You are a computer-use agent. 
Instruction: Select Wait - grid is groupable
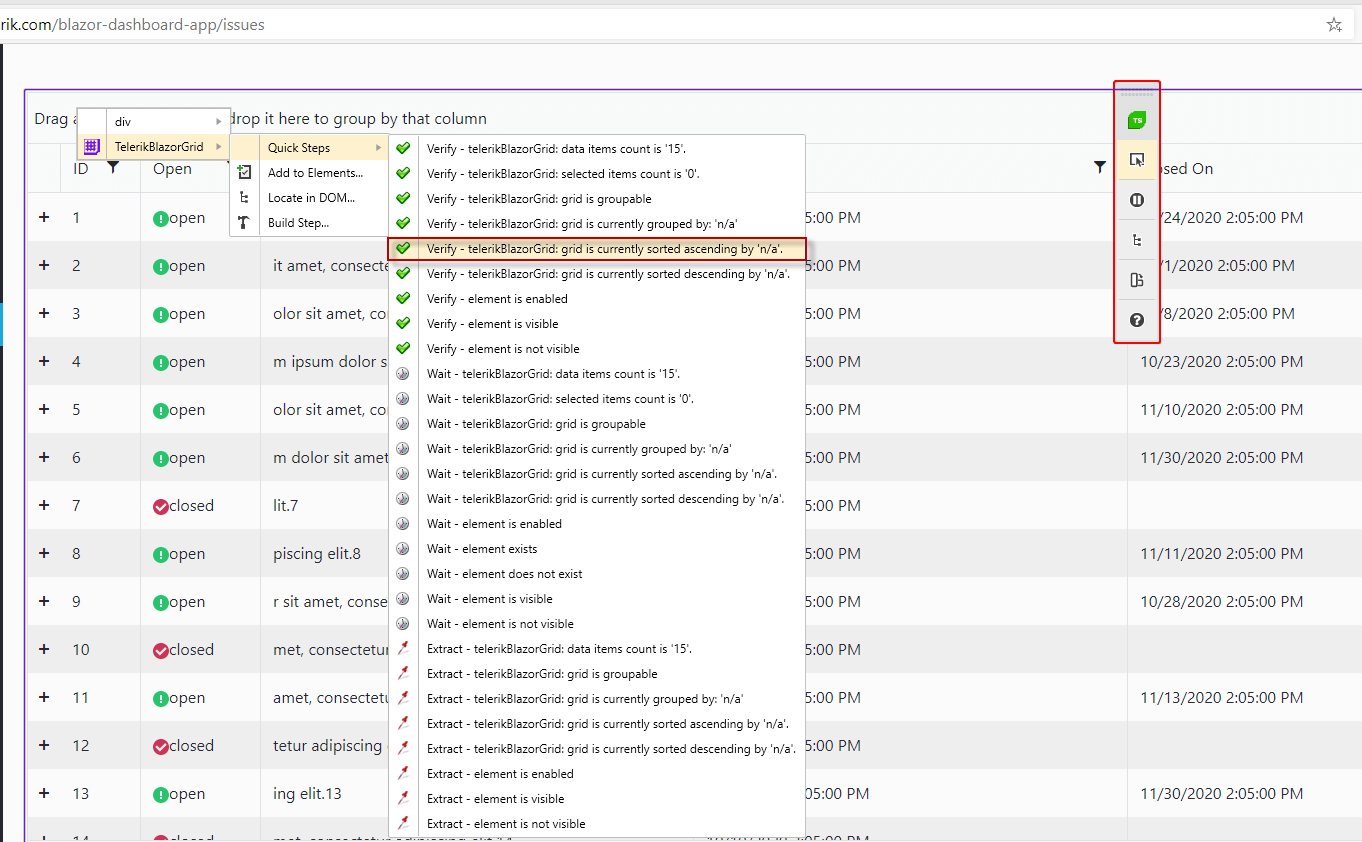click(597, 423)
